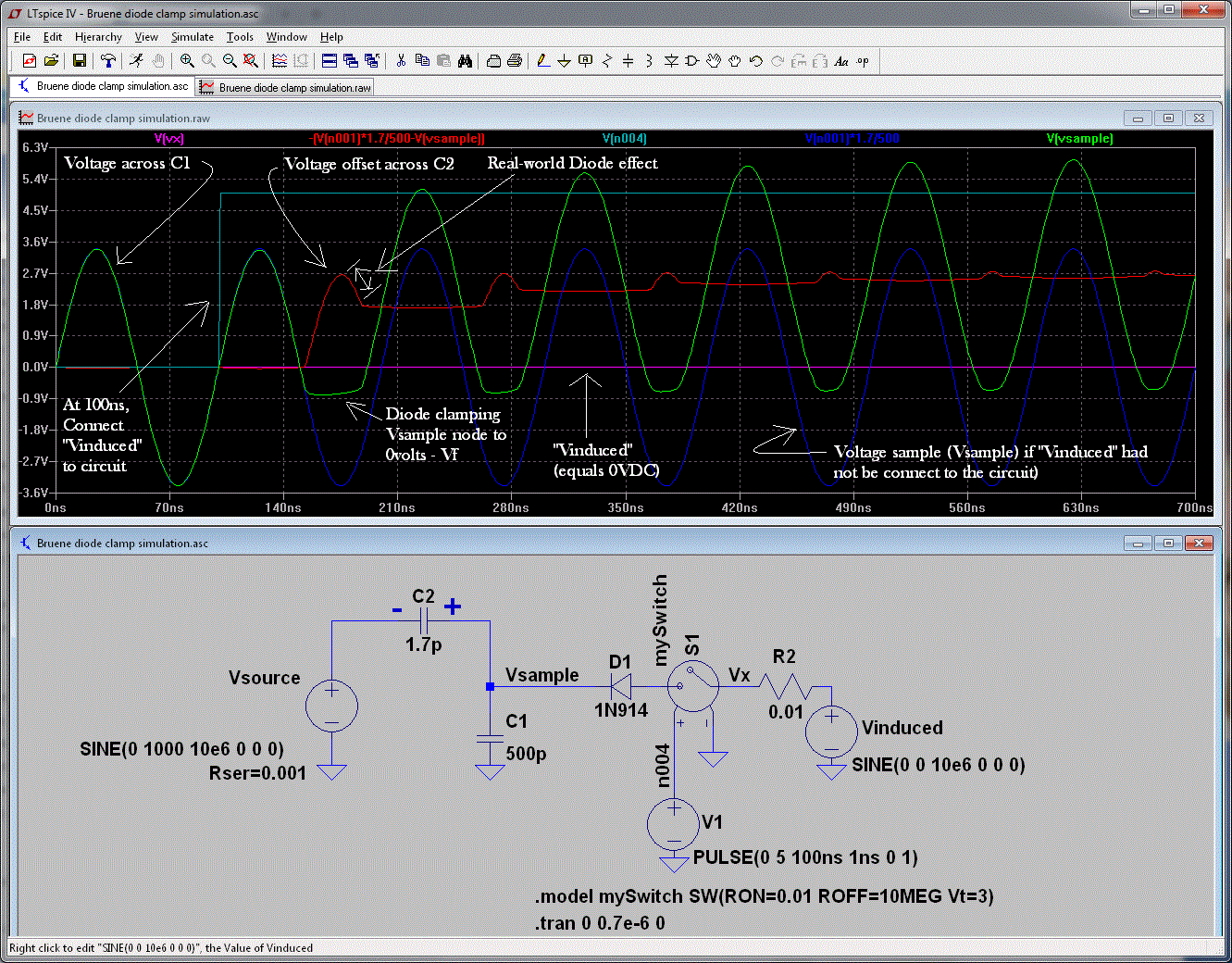Viewport: 1232px width, 963px height.
Task: Click the V(vx) trace label
Action: (169, 139)
